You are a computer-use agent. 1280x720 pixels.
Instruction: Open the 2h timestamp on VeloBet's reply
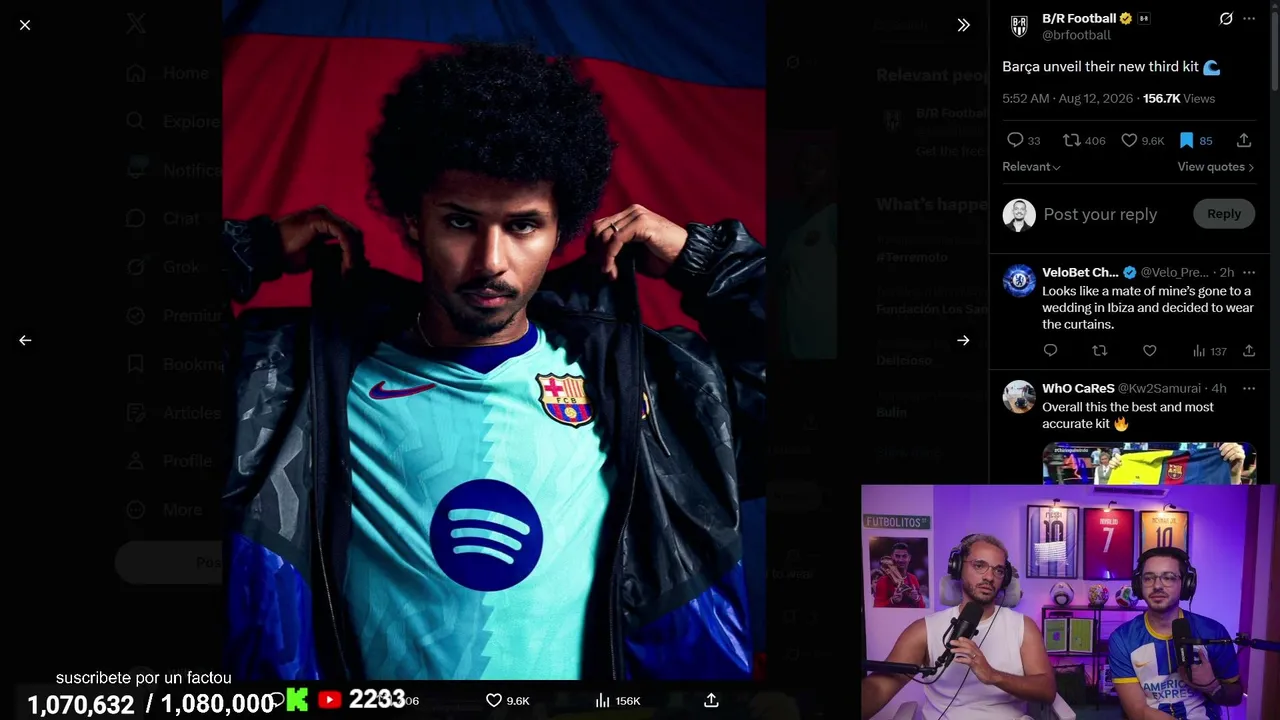tap(1226, 272)
